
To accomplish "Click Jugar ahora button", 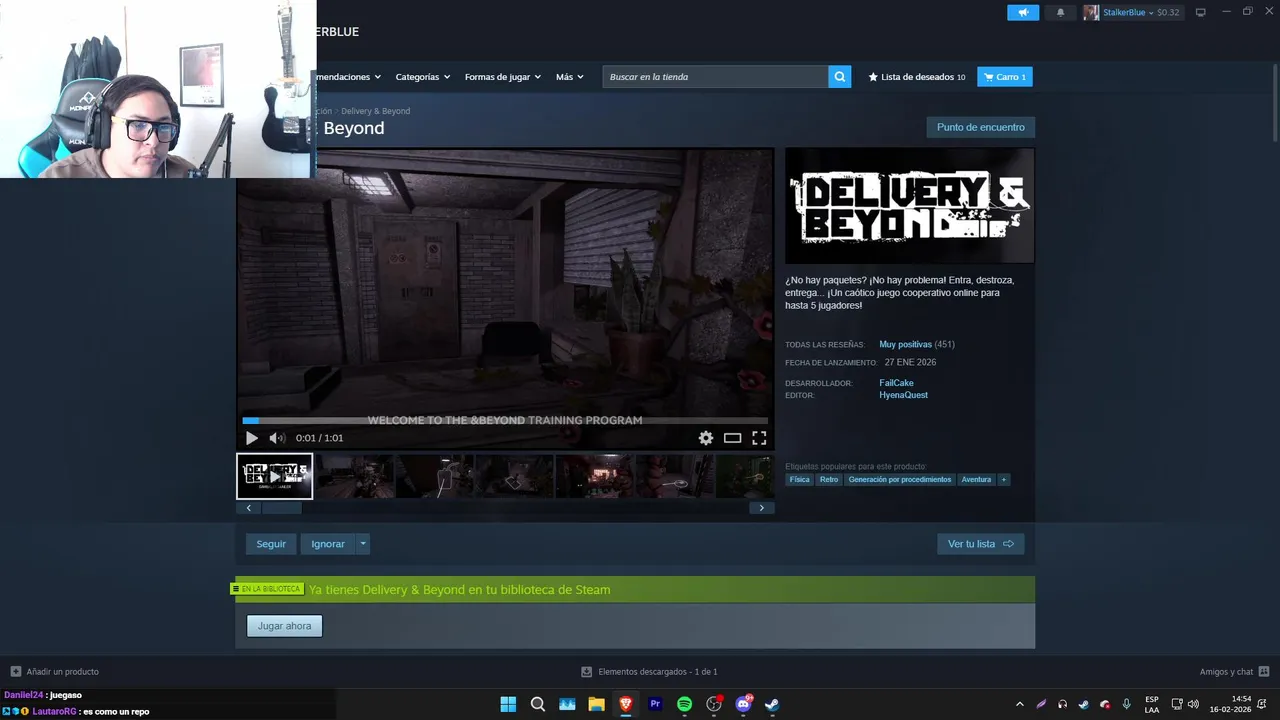I will pos(284,626).
